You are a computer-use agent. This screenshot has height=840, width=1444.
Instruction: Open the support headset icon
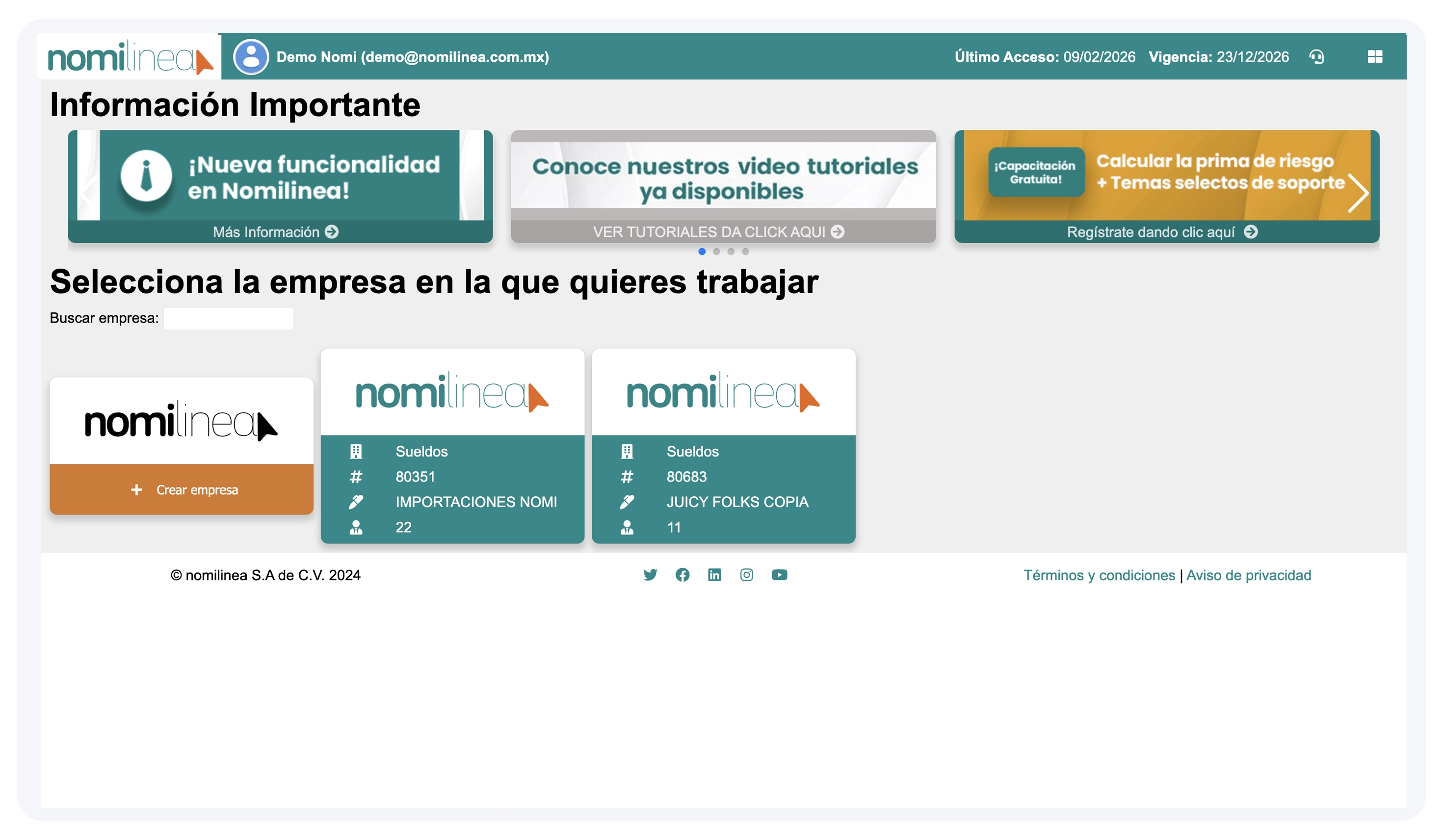click(x=1317, y=57)
